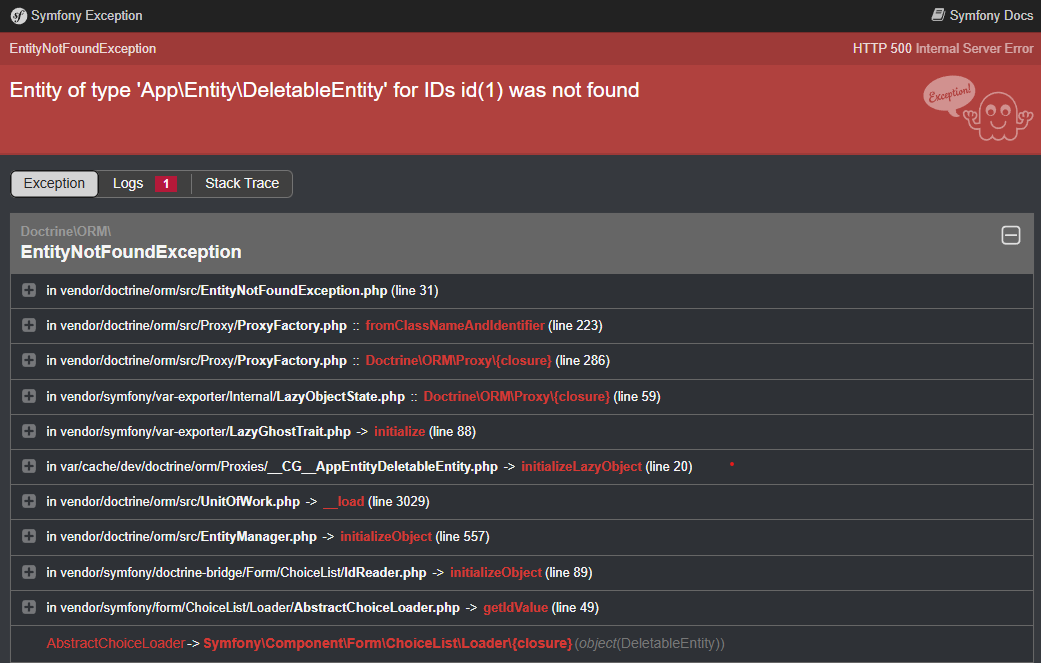The height and width of the screenshot is (663, 1041).
Task: Expand the fromClassNameAndIdentifier trace frame
Action: (29, 326)
